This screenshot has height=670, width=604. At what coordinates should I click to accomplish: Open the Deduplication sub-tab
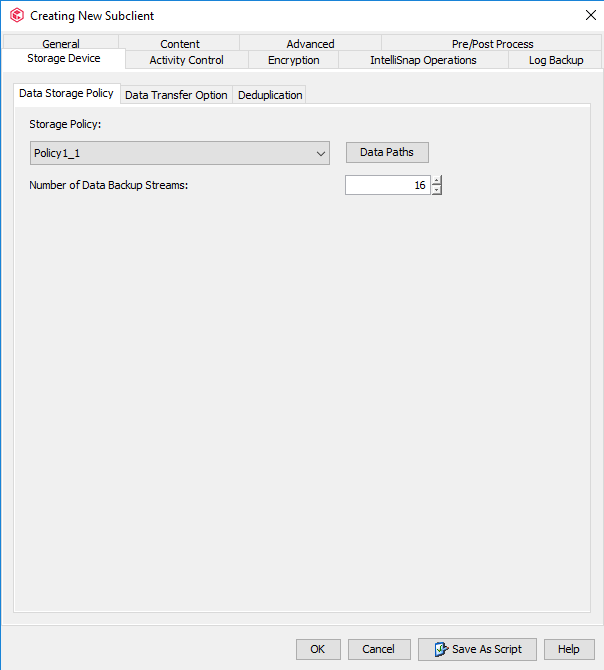pyautogui.click(x=270, y=95)
